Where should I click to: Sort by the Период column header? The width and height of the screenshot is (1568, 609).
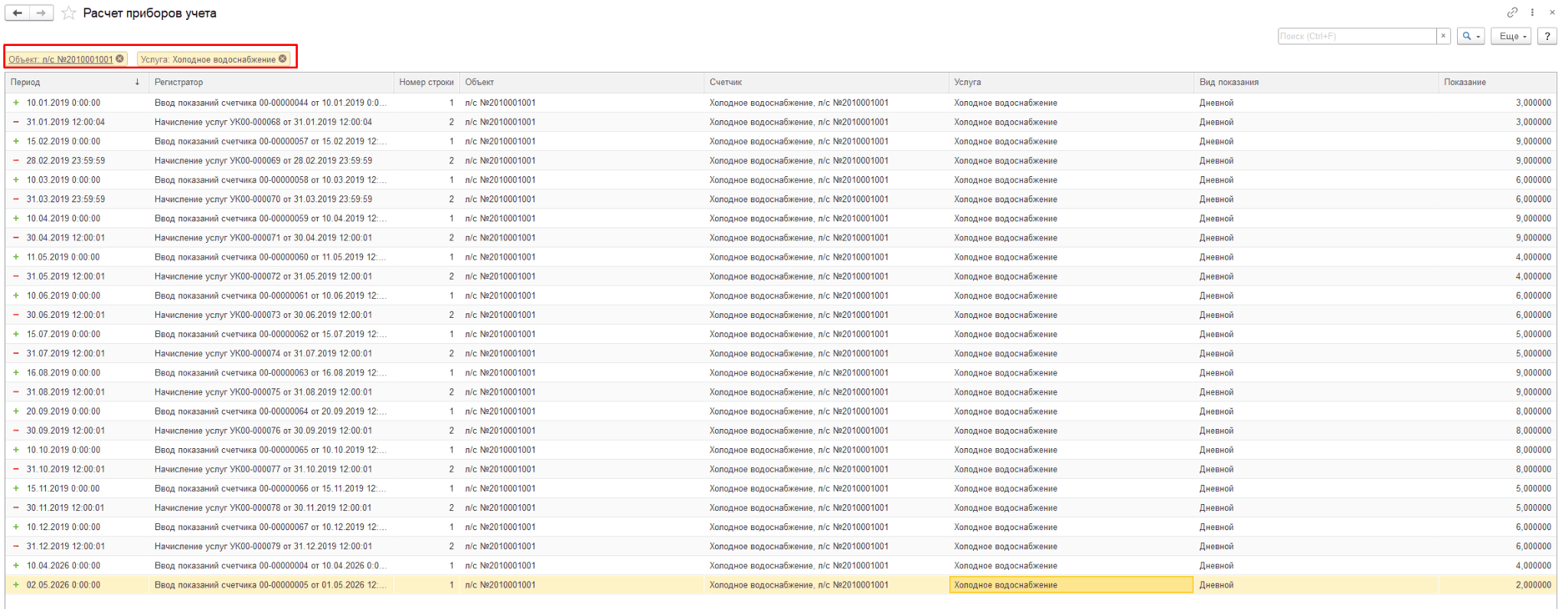pos(77,82)
